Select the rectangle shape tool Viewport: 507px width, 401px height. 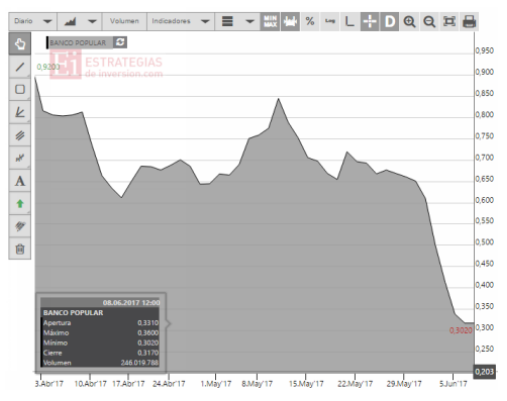(x=20, y=89)
